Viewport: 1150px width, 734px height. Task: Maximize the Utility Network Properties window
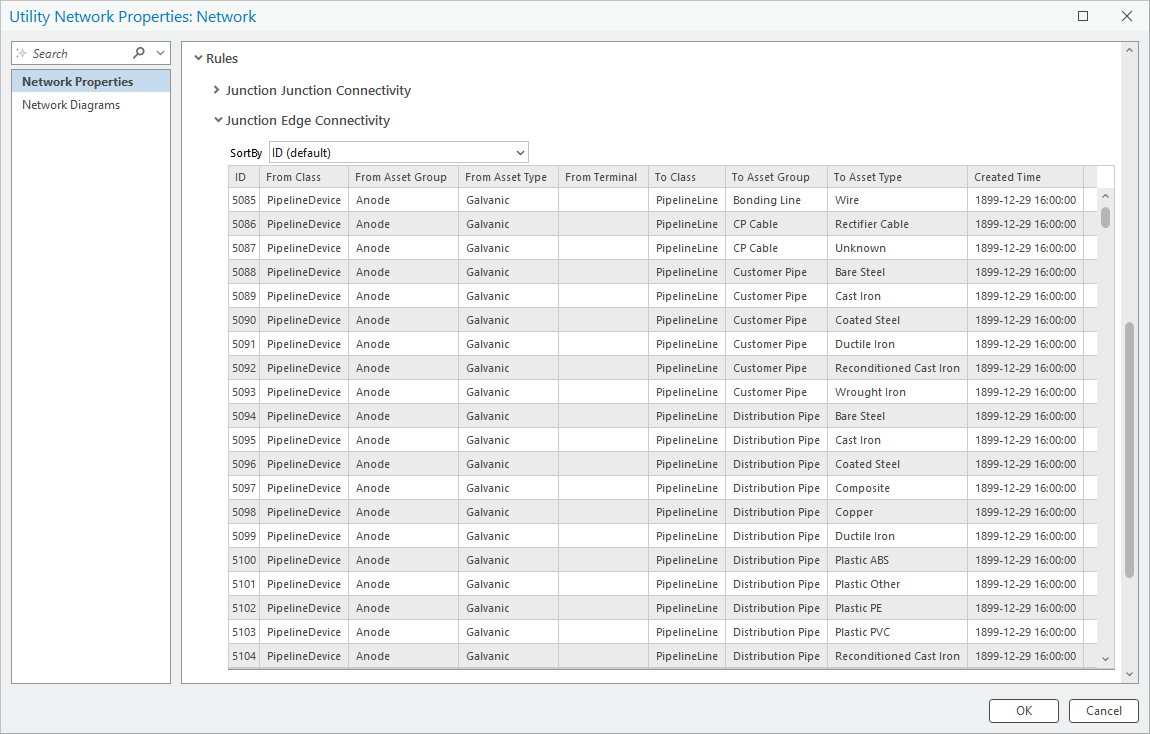coord(1083,16)
